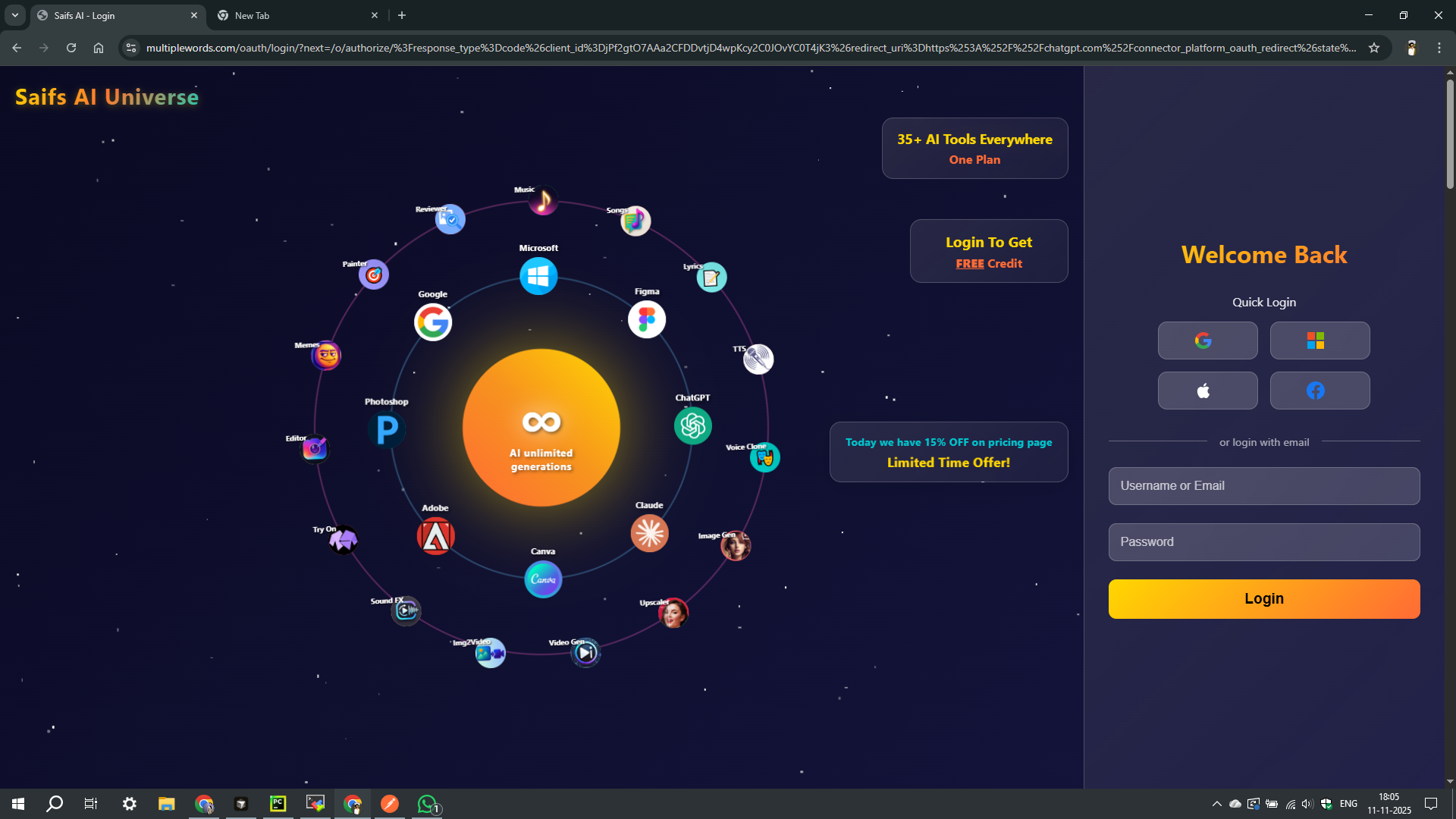
Task: Open the taskbar clock and date
Action: click(x=1389, y=804)
